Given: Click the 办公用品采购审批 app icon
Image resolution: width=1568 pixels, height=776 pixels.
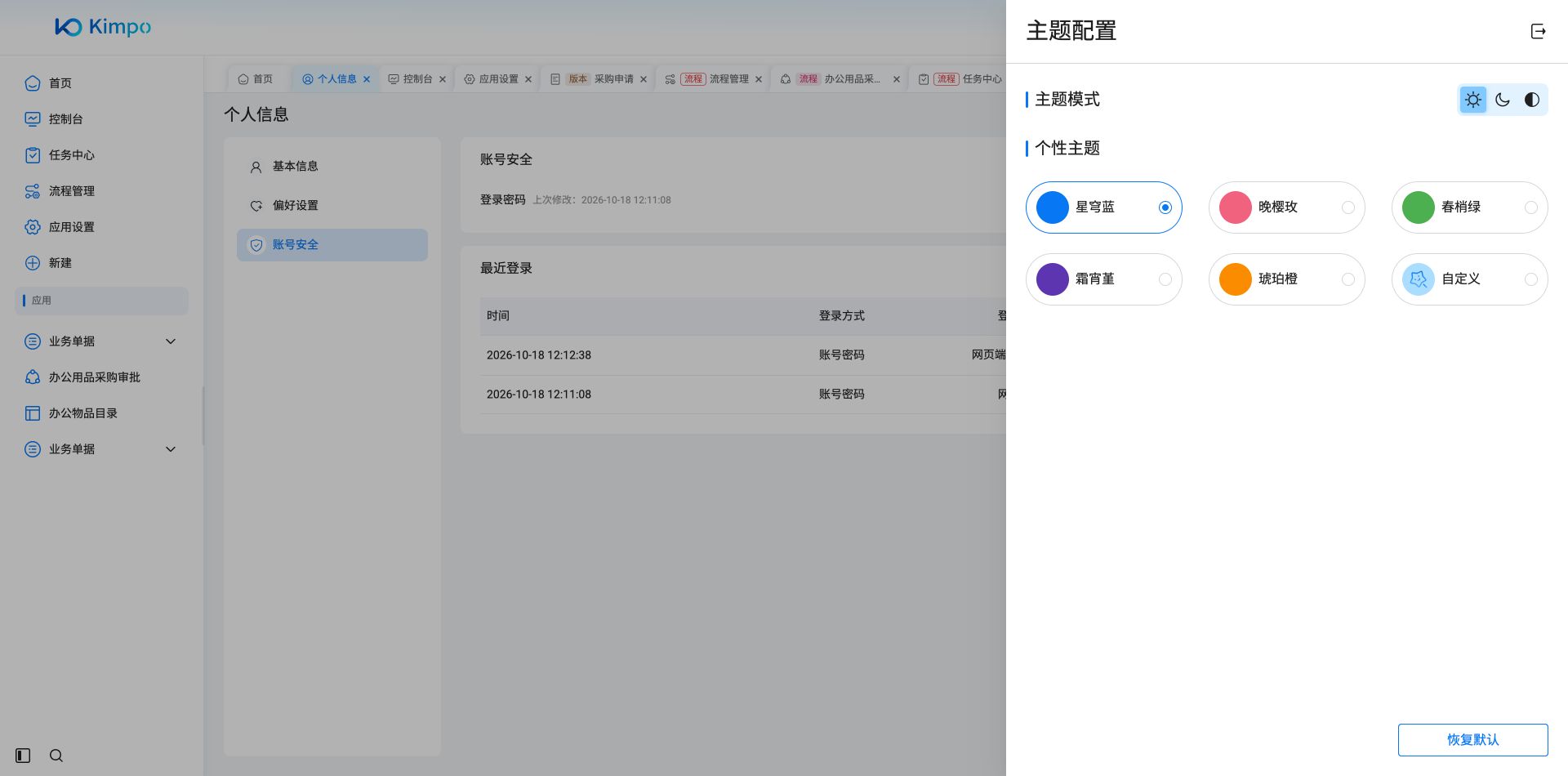Looking at the screenshot, I should pos(33,377).
